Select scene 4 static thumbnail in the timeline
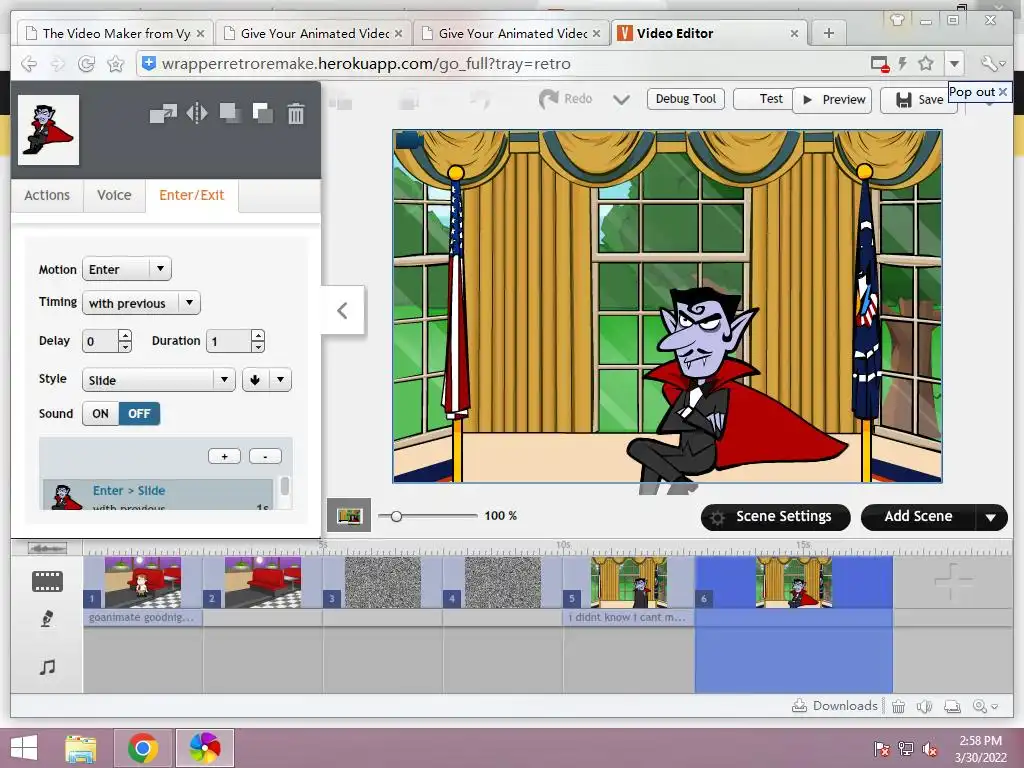Viewport: 1024px width, 768px height. [503, 582]
